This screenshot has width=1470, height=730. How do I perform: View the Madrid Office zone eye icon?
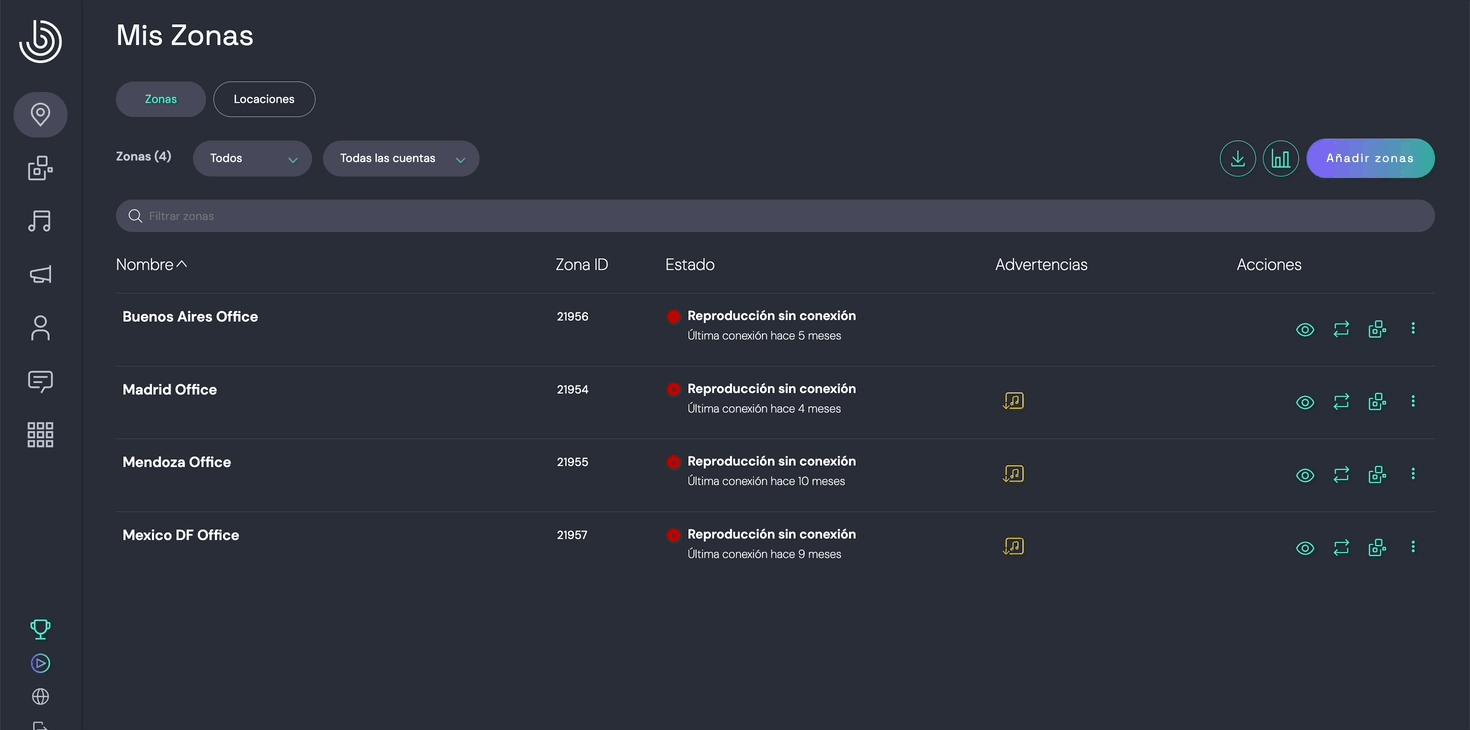click(1305, 402)
